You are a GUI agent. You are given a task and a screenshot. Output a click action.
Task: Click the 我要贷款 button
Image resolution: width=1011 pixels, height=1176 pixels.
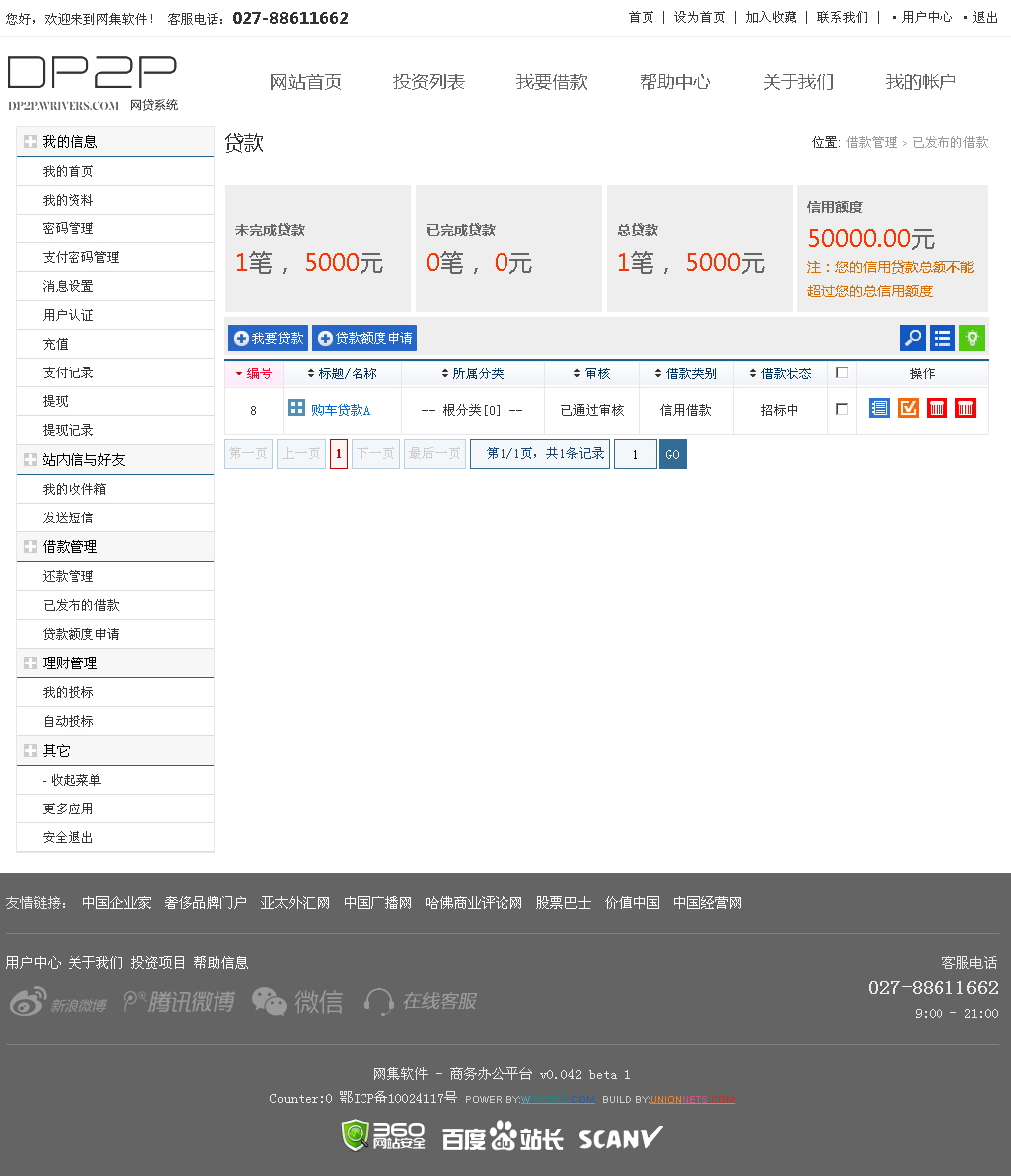(268, 338)
